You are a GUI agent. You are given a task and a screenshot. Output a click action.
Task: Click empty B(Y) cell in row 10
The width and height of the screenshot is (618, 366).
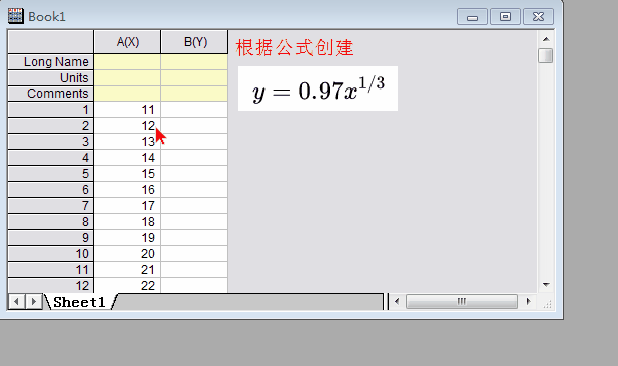tap(194, 254)
